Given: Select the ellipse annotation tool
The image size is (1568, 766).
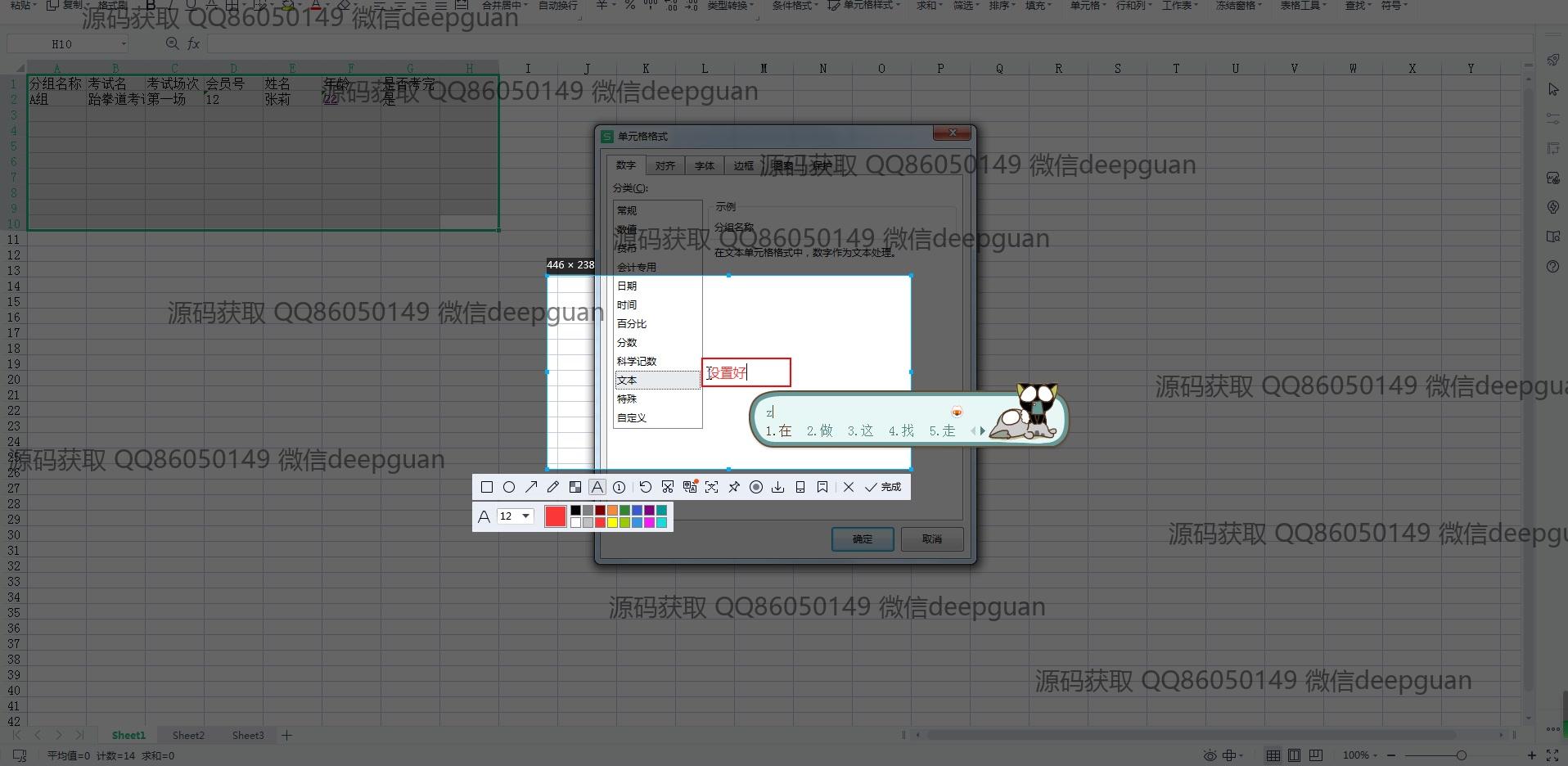Looking at the screenshot, I should point(509,487).
